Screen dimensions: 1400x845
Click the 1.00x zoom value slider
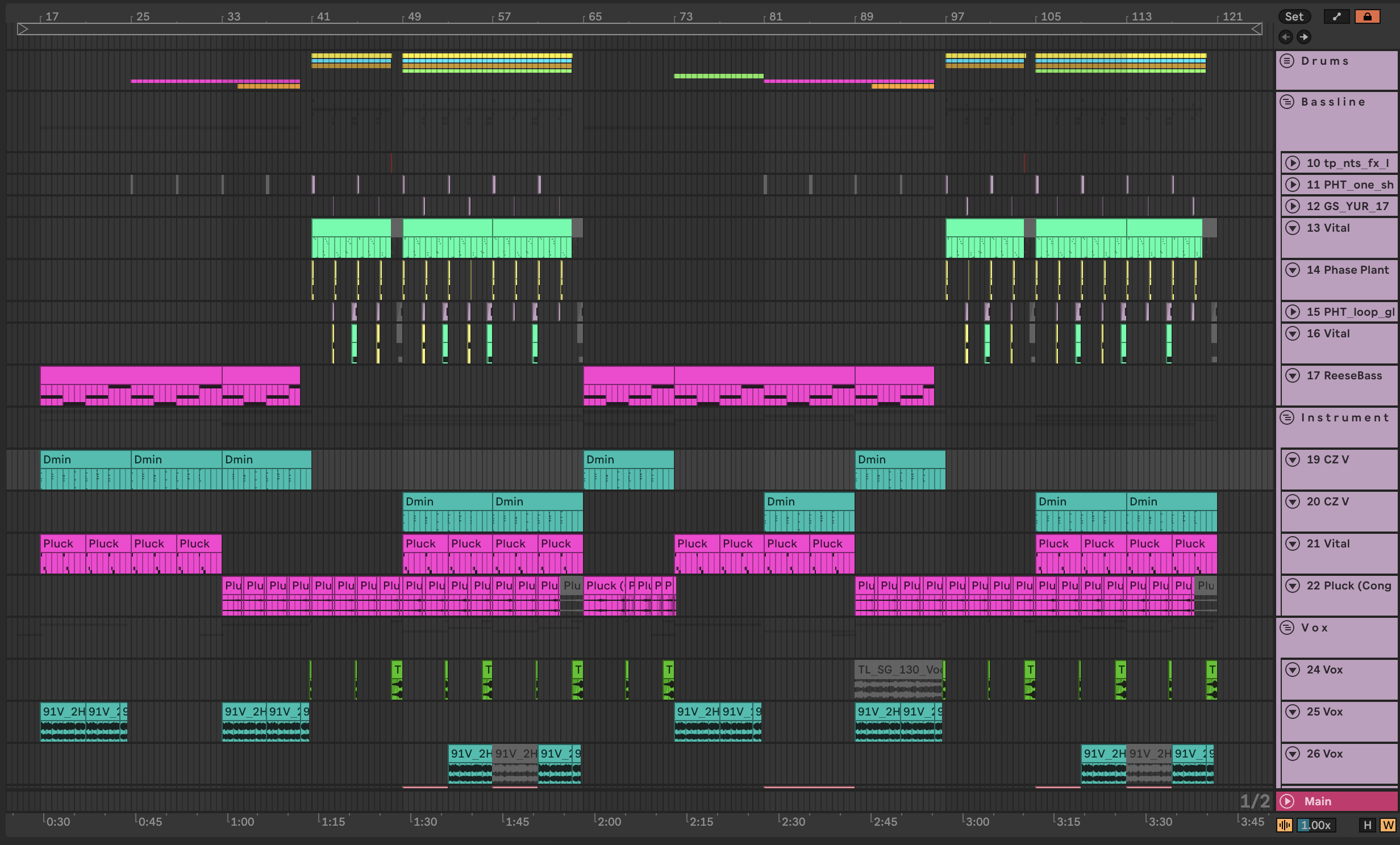tap(1316, 825)
